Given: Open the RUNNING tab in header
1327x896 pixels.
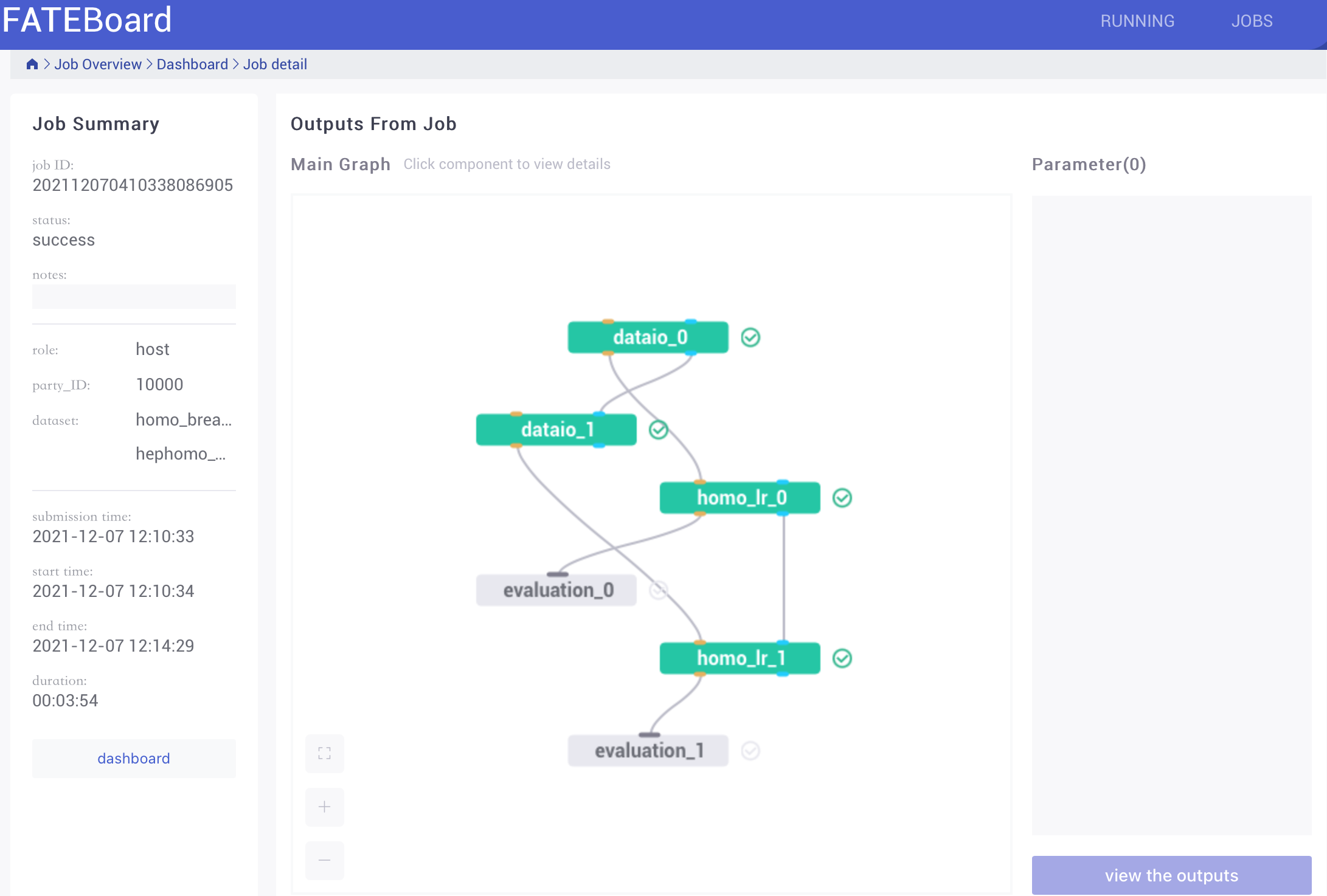Looking at the screenshot, I should 1137,21.
